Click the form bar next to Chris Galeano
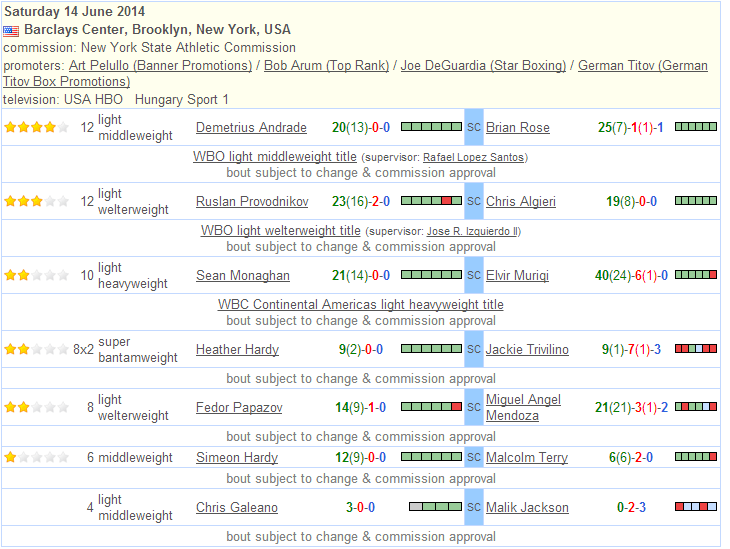 pyautogui.click(x=435, y=507)
